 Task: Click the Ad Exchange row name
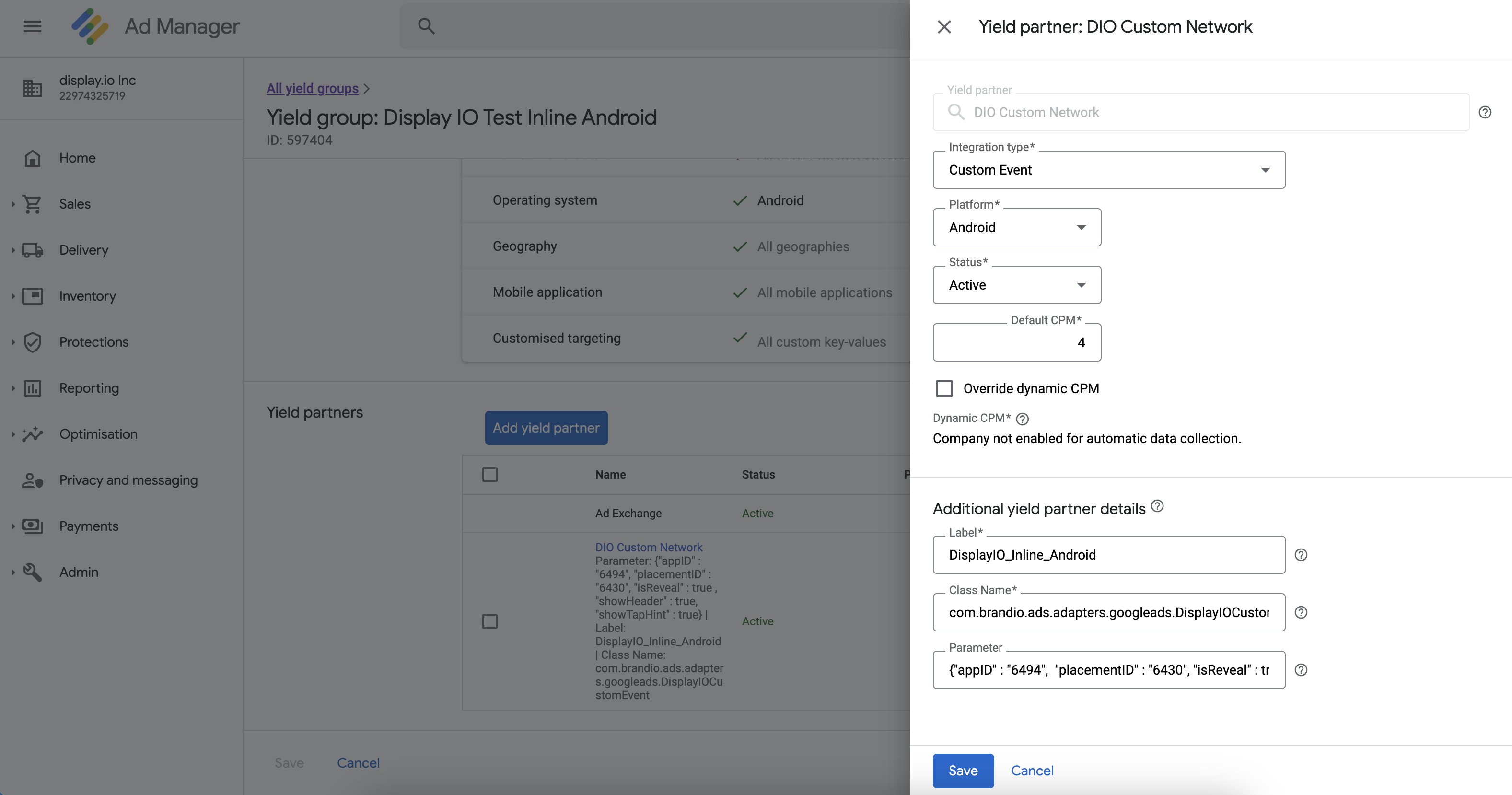[628, 513]
